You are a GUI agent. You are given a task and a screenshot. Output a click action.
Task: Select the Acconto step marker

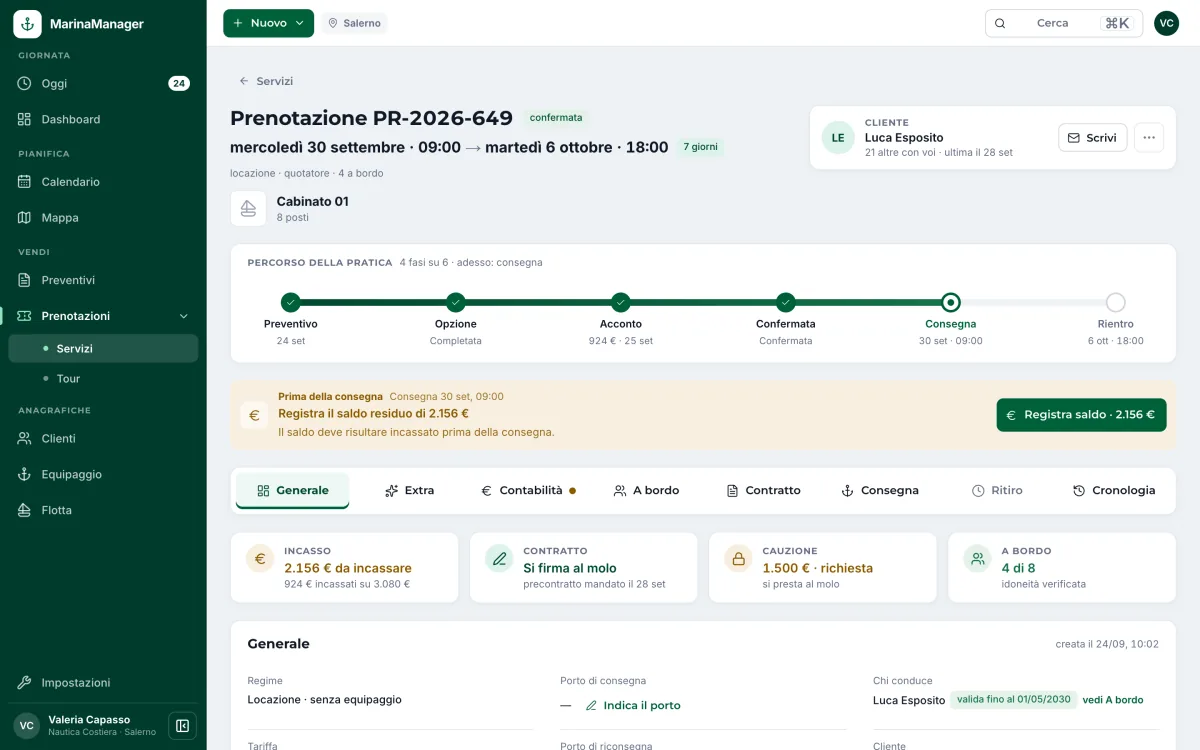[621, 302]
